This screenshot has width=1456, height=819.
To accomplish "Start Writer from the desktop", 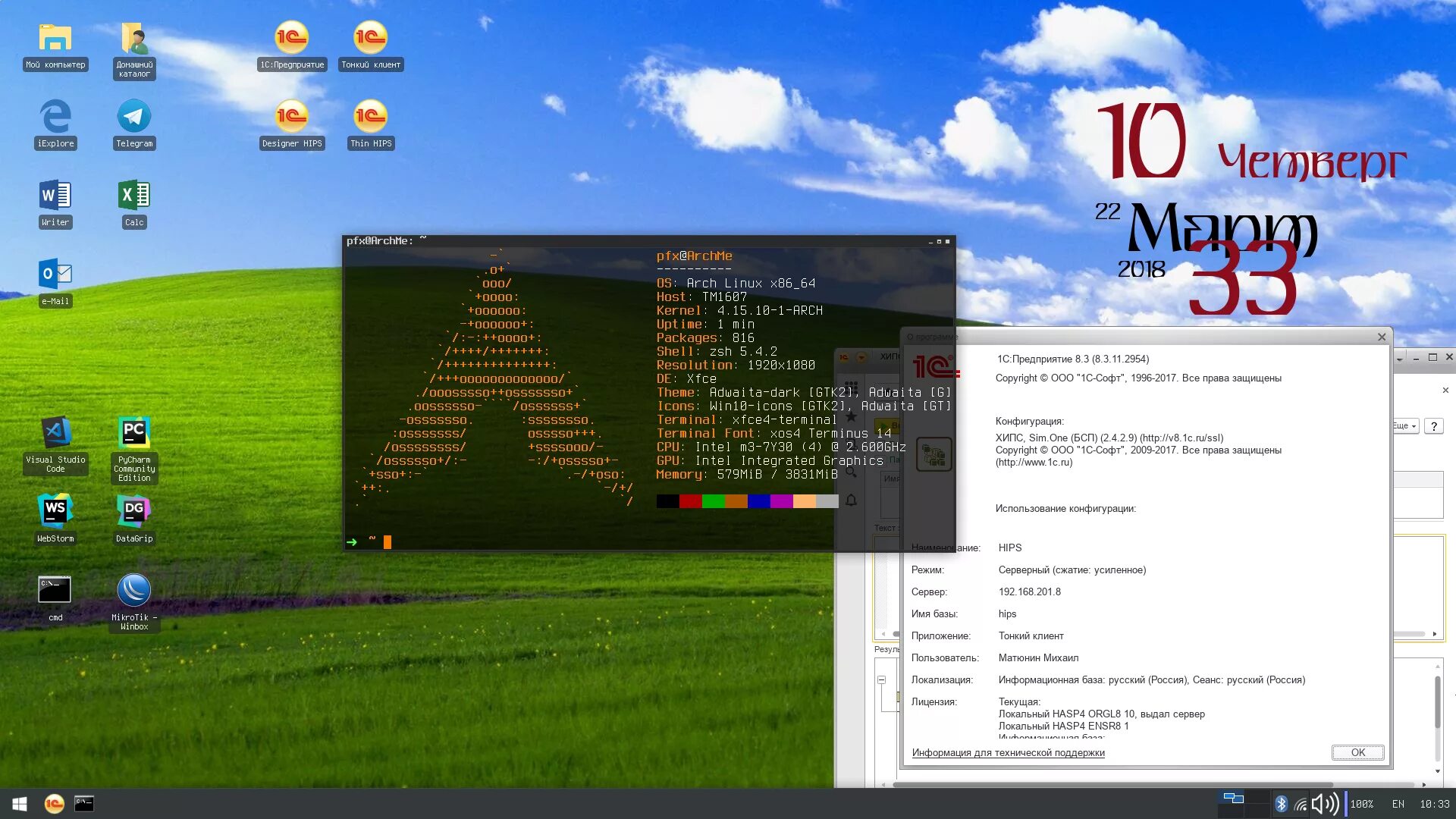I will tap(55, 204).
